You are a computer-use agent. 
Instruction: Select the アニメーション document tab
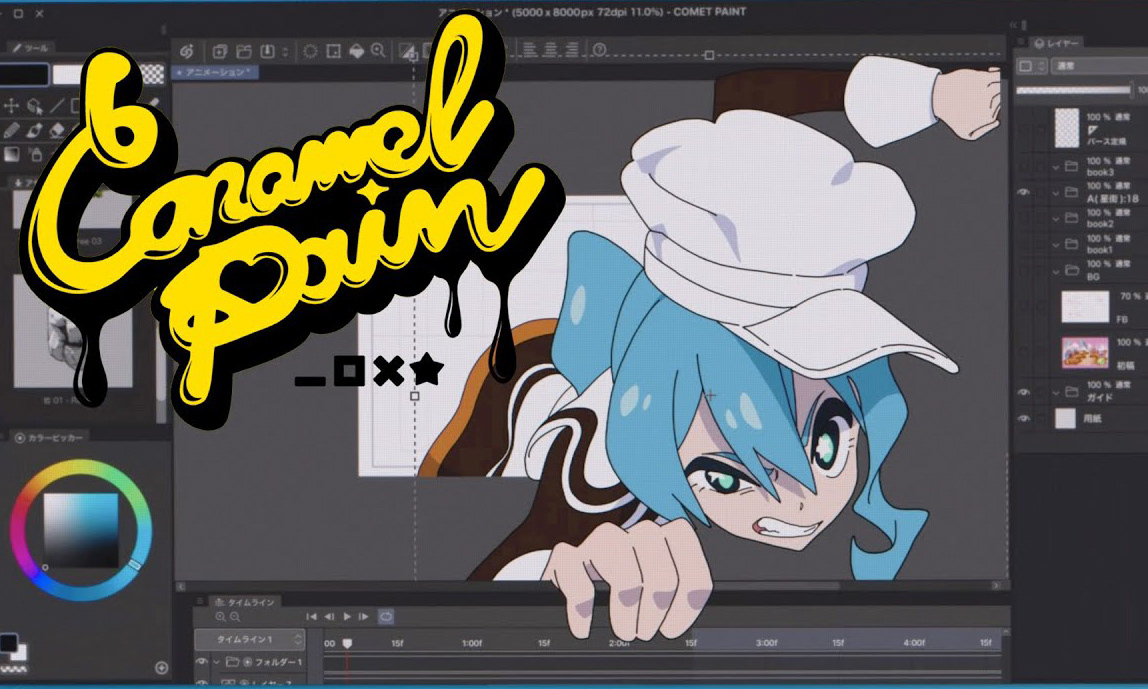pos(215,72)
